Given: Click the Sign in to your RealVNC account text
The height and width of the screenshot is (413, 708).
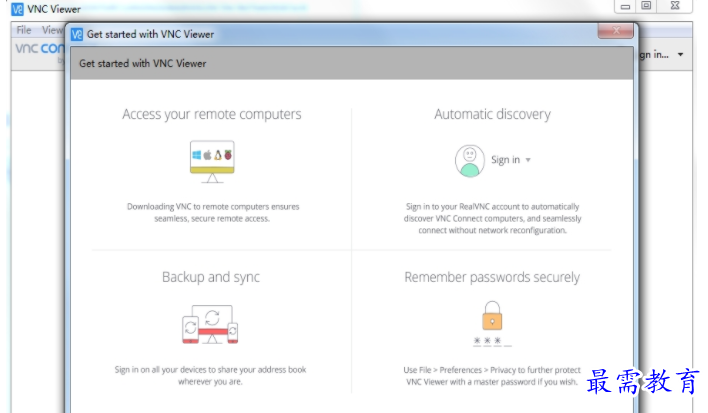Looking at the screenshot, I should pos(492,218).
